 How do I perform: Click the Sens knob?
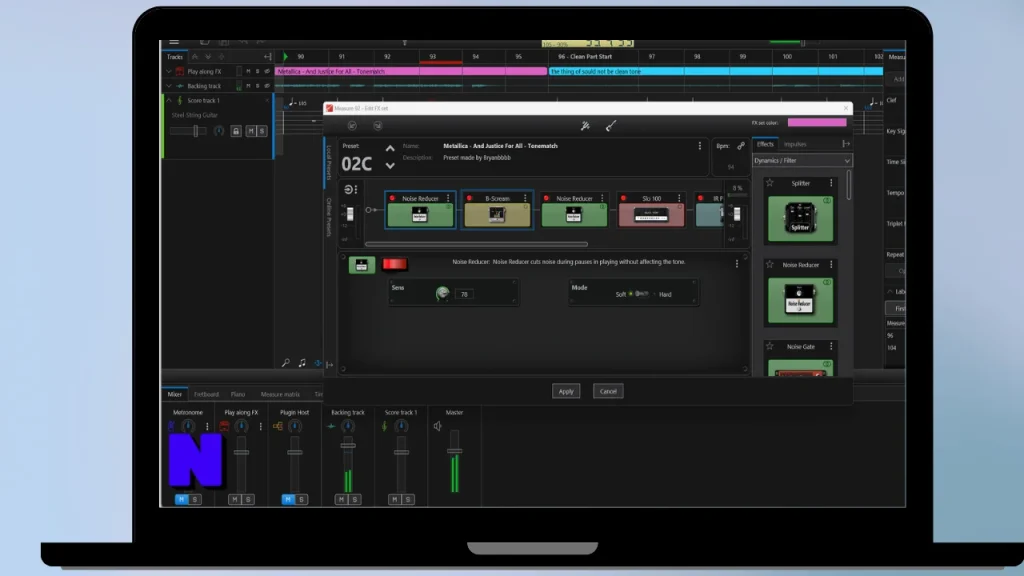442,293
